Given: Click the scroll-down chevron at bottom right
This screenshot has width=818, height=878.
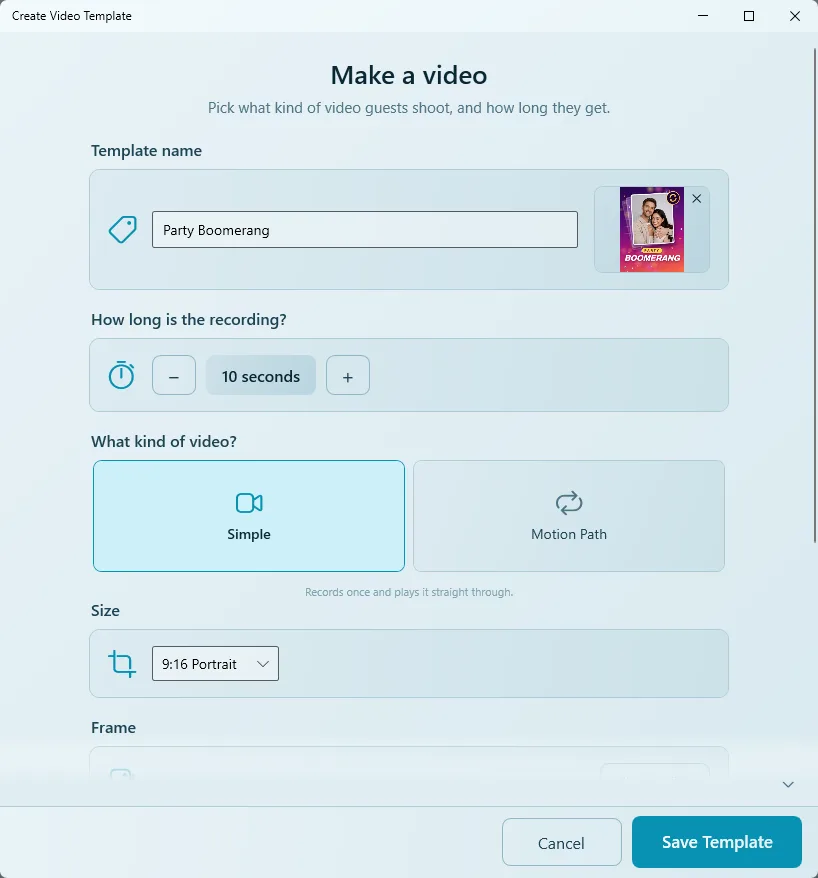Looking at the screenshot, I should coord(788,784).
